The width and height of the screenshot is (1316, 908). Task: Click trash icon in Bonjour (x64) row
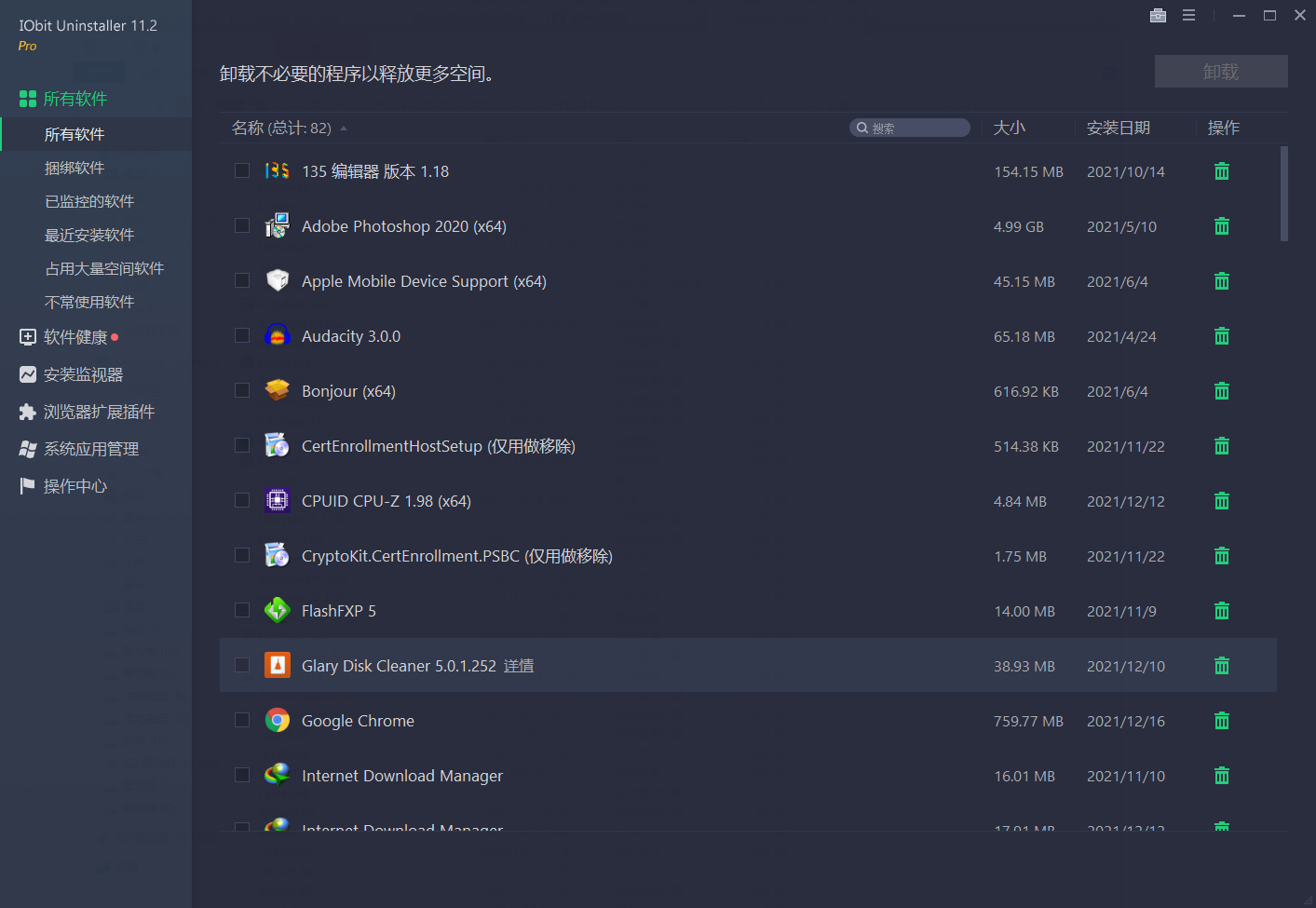click(x=1222, y=391)
